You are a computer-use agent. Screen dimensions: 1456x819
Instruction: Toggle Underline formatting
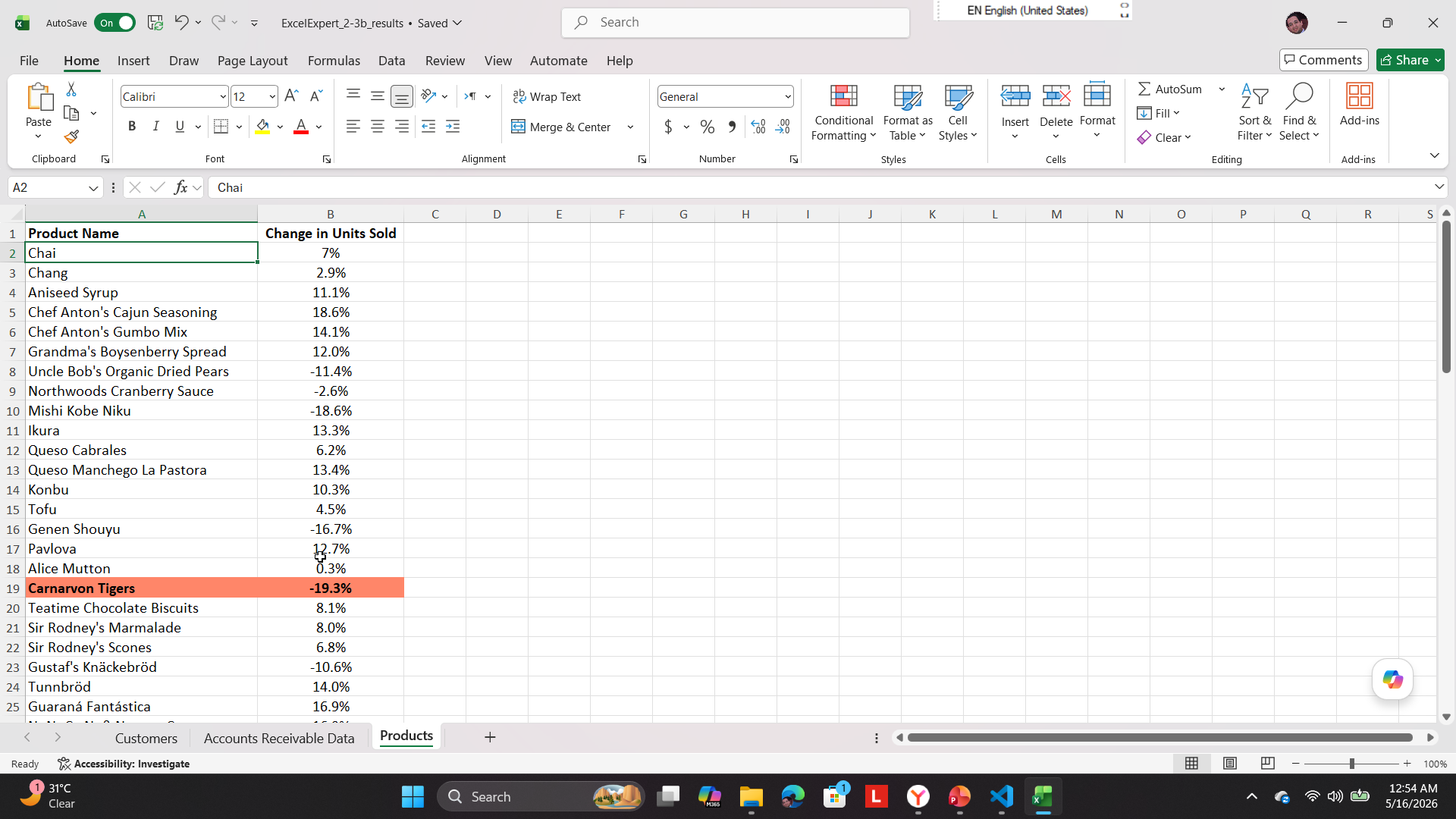[x=180, y=127]
